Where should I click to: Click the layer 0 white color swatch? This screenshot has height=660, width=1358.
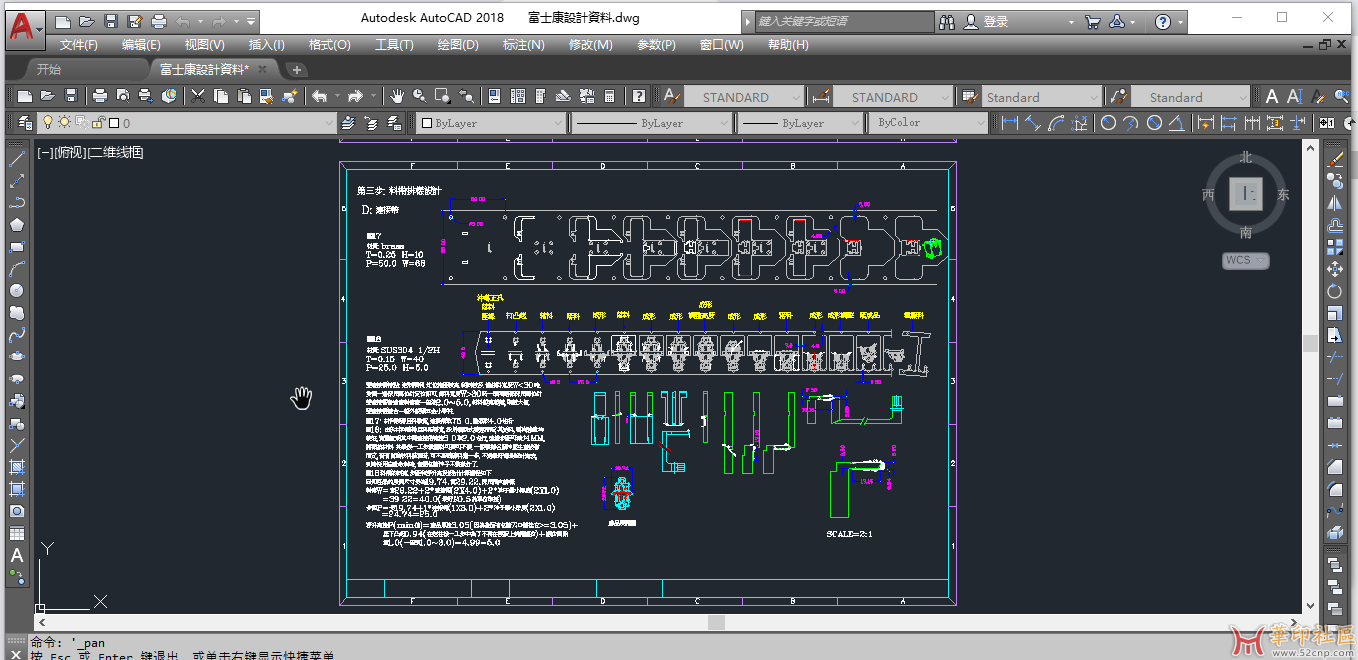pos(114,123)
